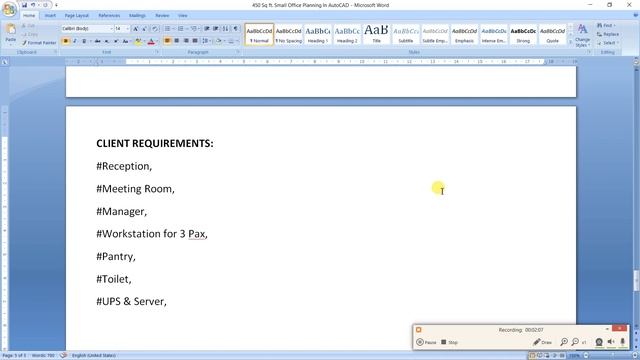The width and height of the screenshot is (640, 360).
Task: Undo last action in Quick Access Toolbar
Action: pyautogui.click(x=33, y=5)
